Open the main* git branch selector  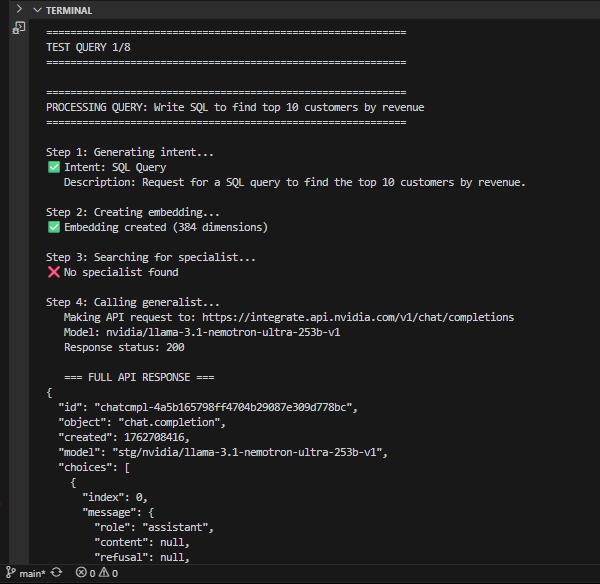point(32,573)
